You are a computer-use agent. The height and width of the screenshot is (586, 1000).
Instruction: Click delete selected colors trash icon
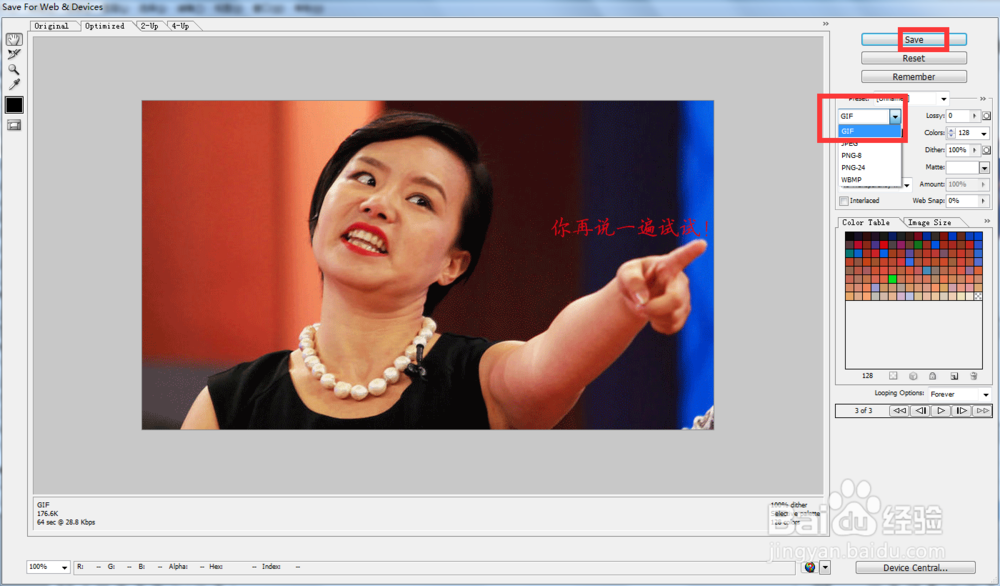click(973, 376)
